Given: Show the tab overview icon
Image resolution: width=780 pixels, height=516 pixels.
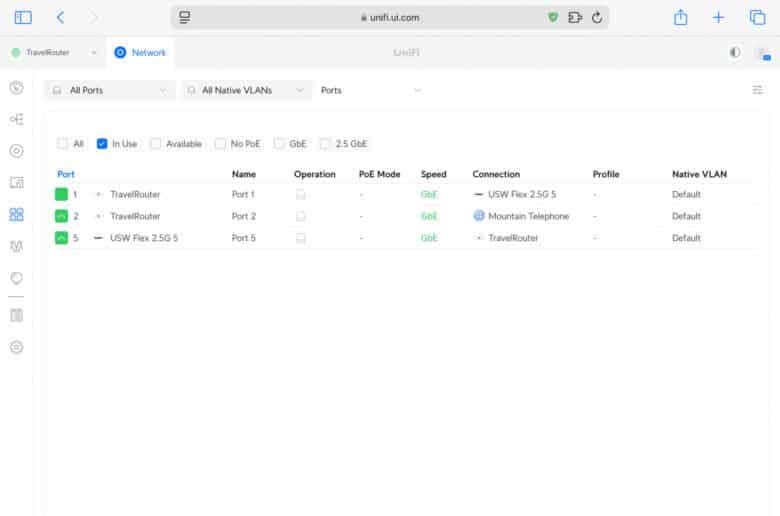Looking at the screenshot, I should (x=757, y=17).
